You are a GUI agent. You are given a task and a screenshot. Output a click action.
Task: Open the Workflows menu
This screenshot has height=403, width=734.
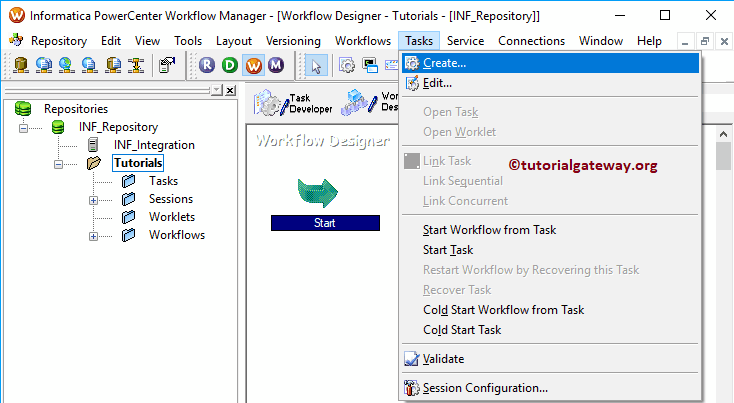point(363,41)
